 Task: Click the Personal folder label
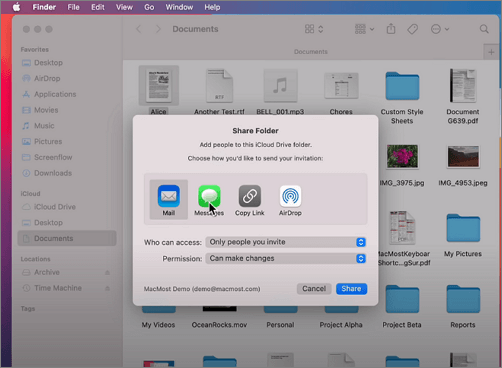point(280,325)
